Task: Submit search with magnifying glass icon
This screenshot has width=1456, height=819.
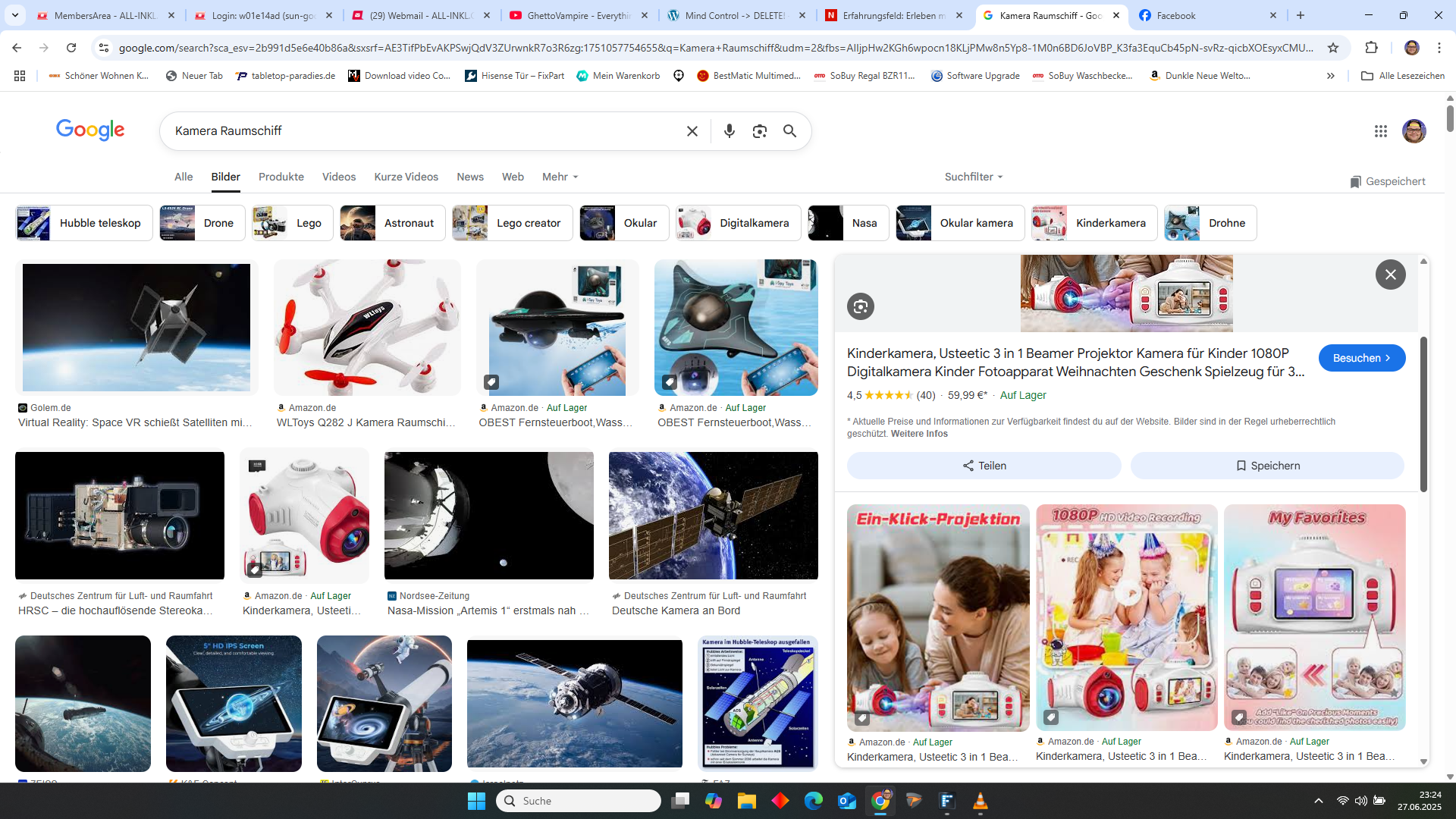Action: tap(789, 131)
